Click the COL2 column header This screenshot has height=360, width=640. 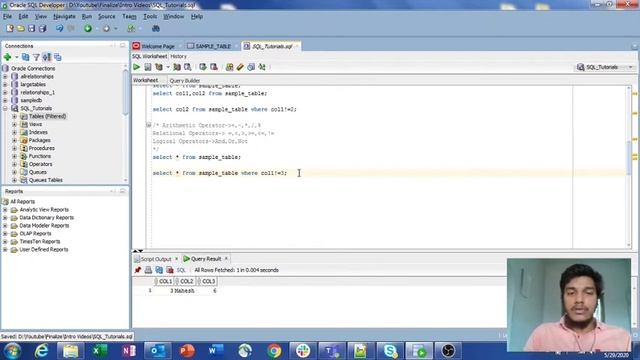[186, 282]
